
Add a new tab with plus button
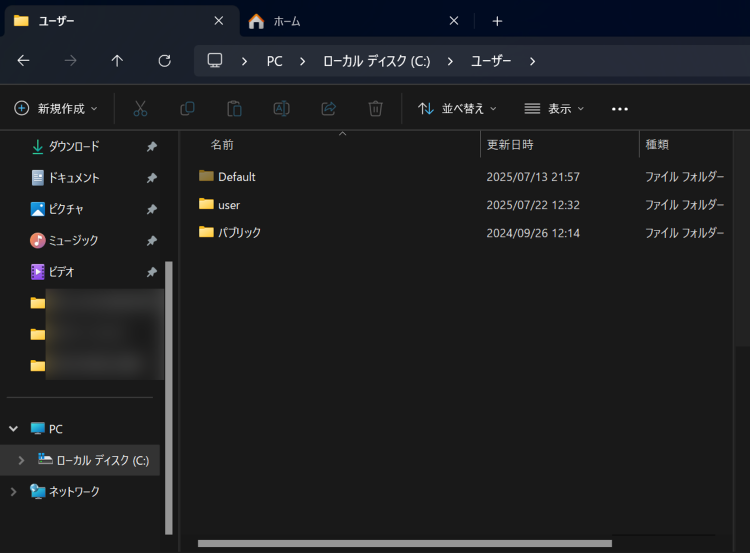tap(497, 21)
